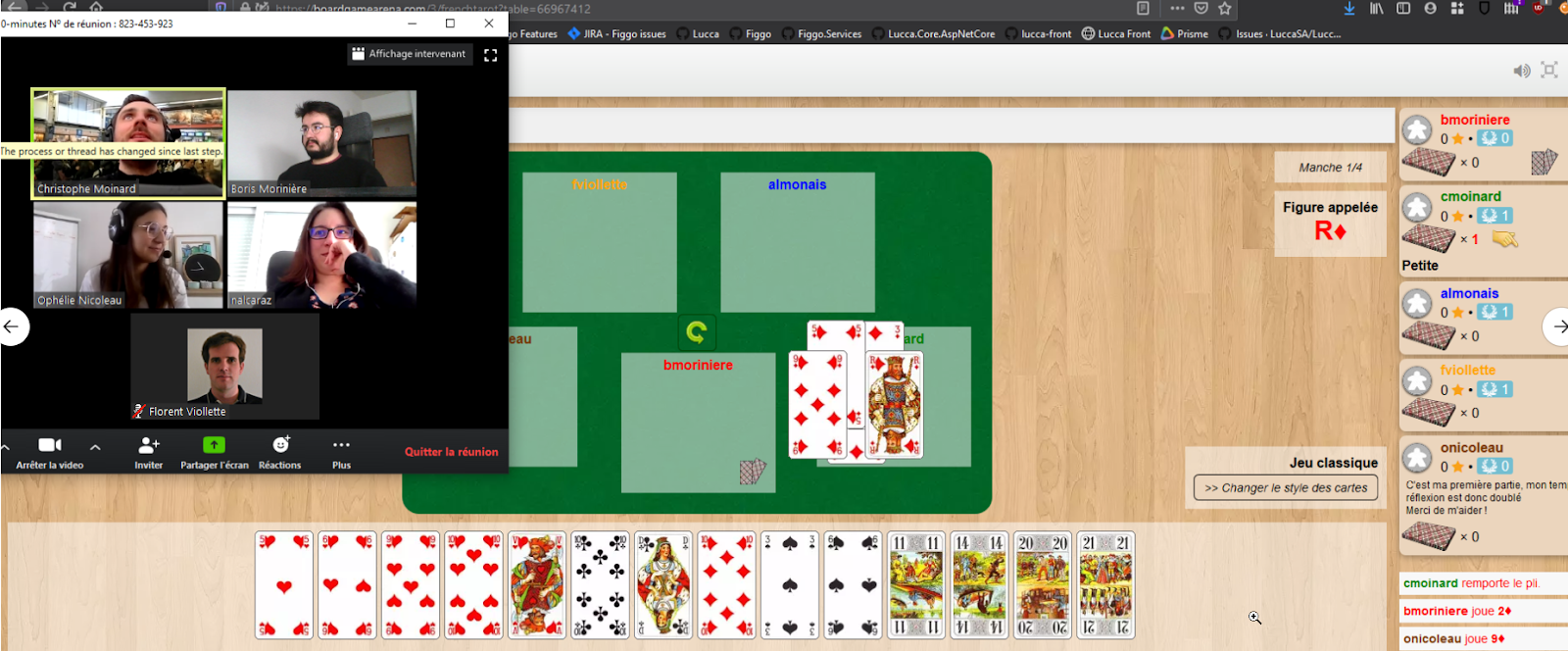
Task: Play the trump 14 card
Action: 979,585
